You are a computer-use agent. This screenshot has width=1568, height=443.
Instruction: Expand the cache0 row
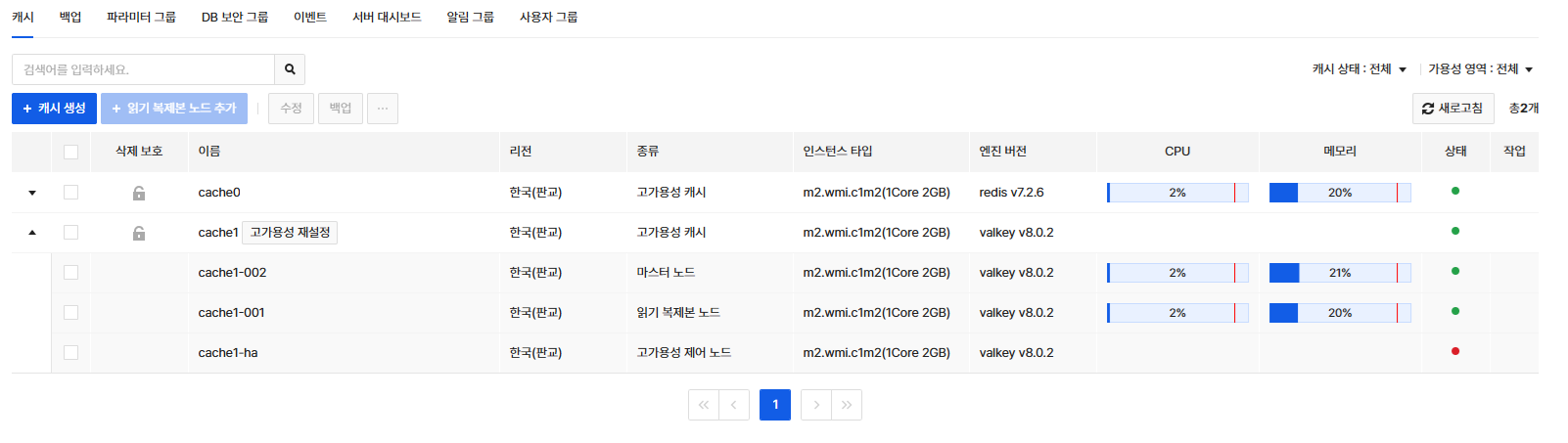click(x=32, y=193)
